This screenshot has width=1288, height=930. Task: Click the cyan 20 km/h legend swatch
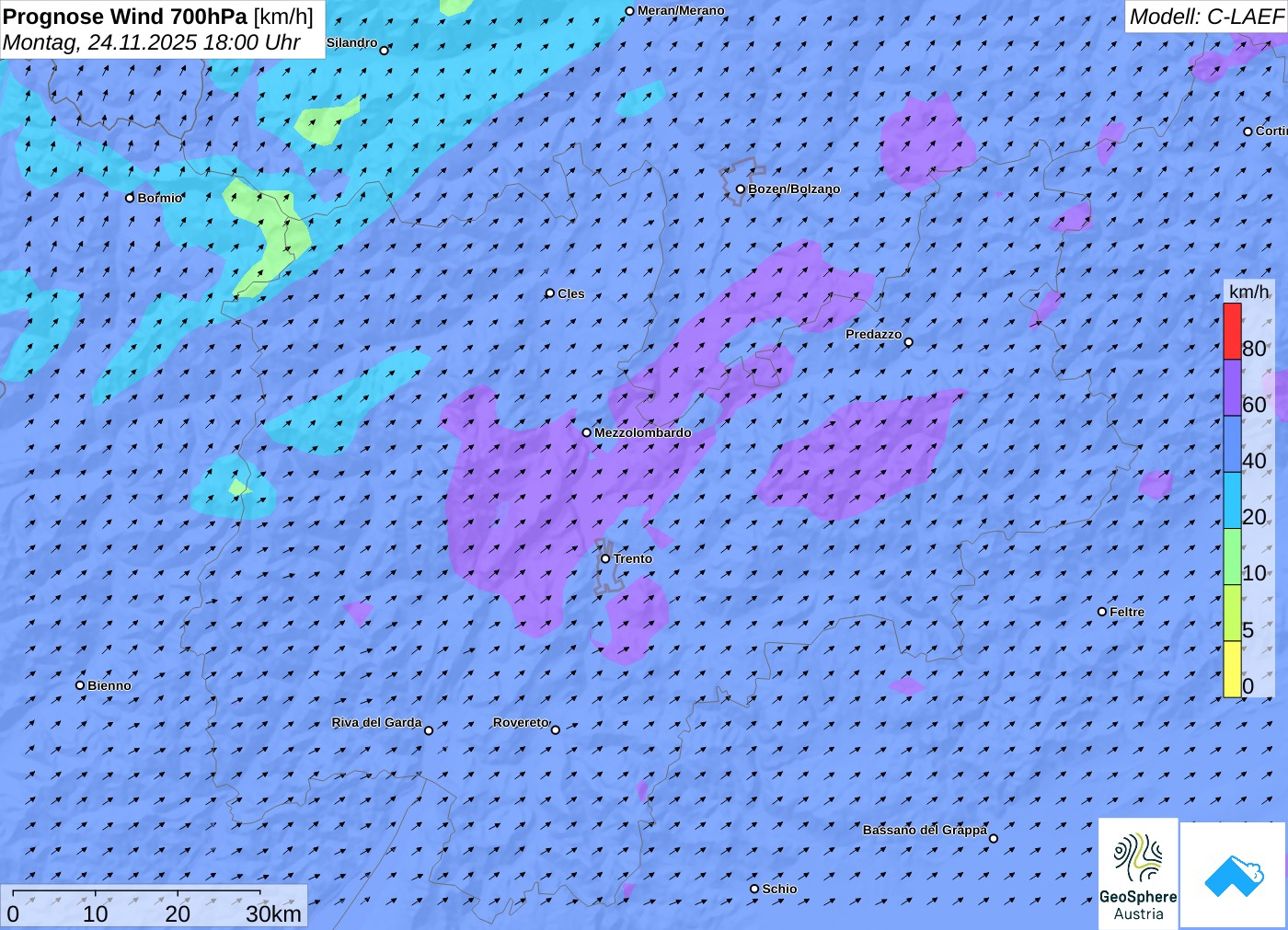click(x=1232, y=500)
